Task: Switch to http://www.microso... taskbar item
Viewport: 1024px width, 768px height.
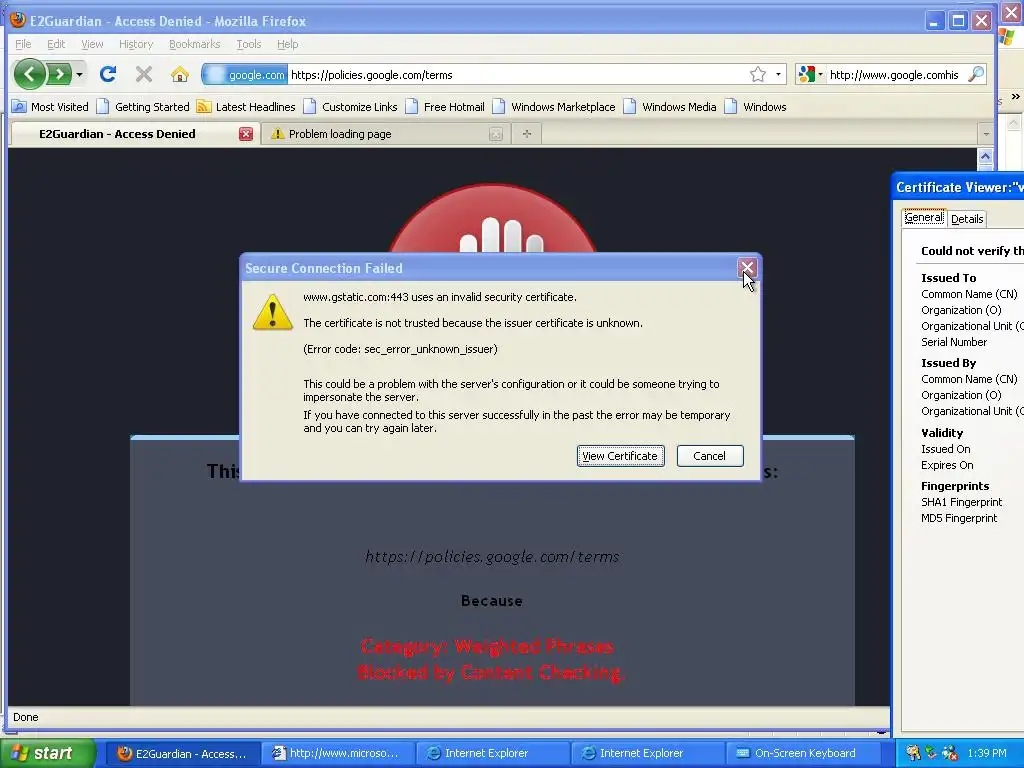Action: coord(336,753)
